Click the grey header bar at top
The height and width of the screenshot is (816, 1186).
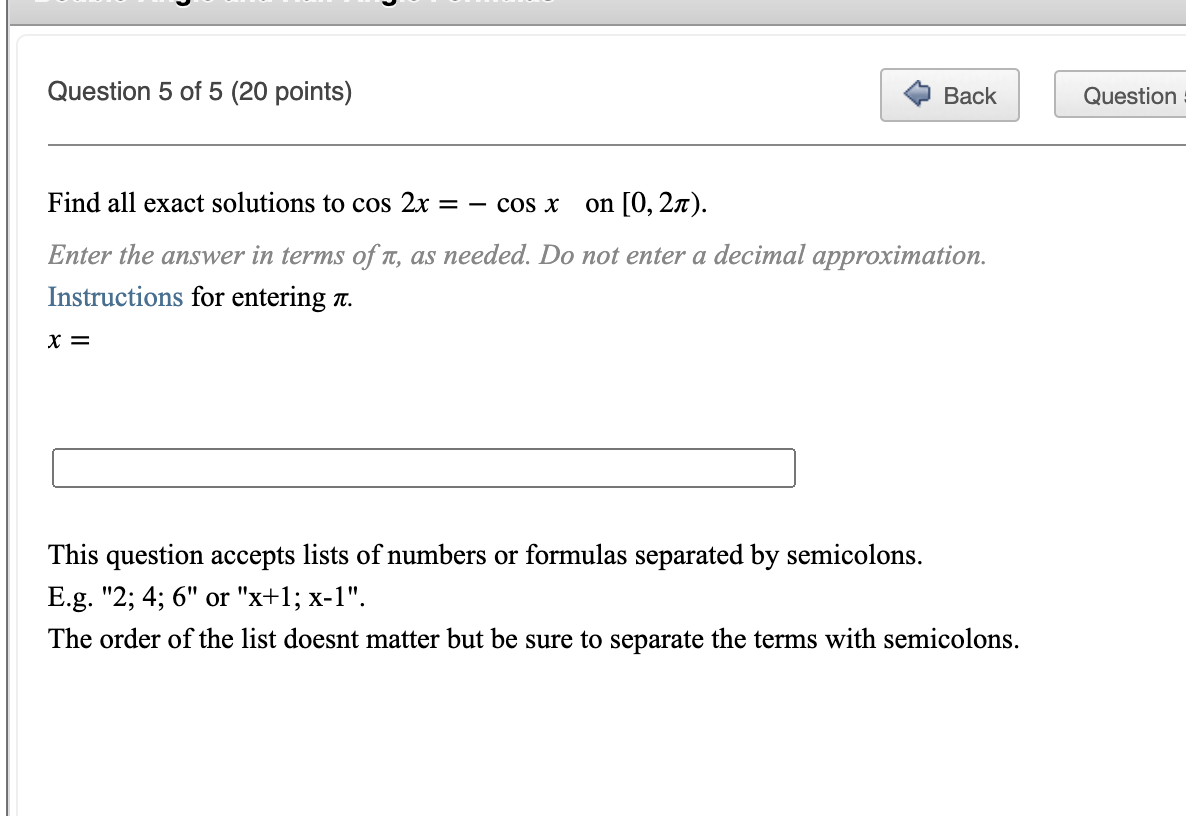point(600,5)
